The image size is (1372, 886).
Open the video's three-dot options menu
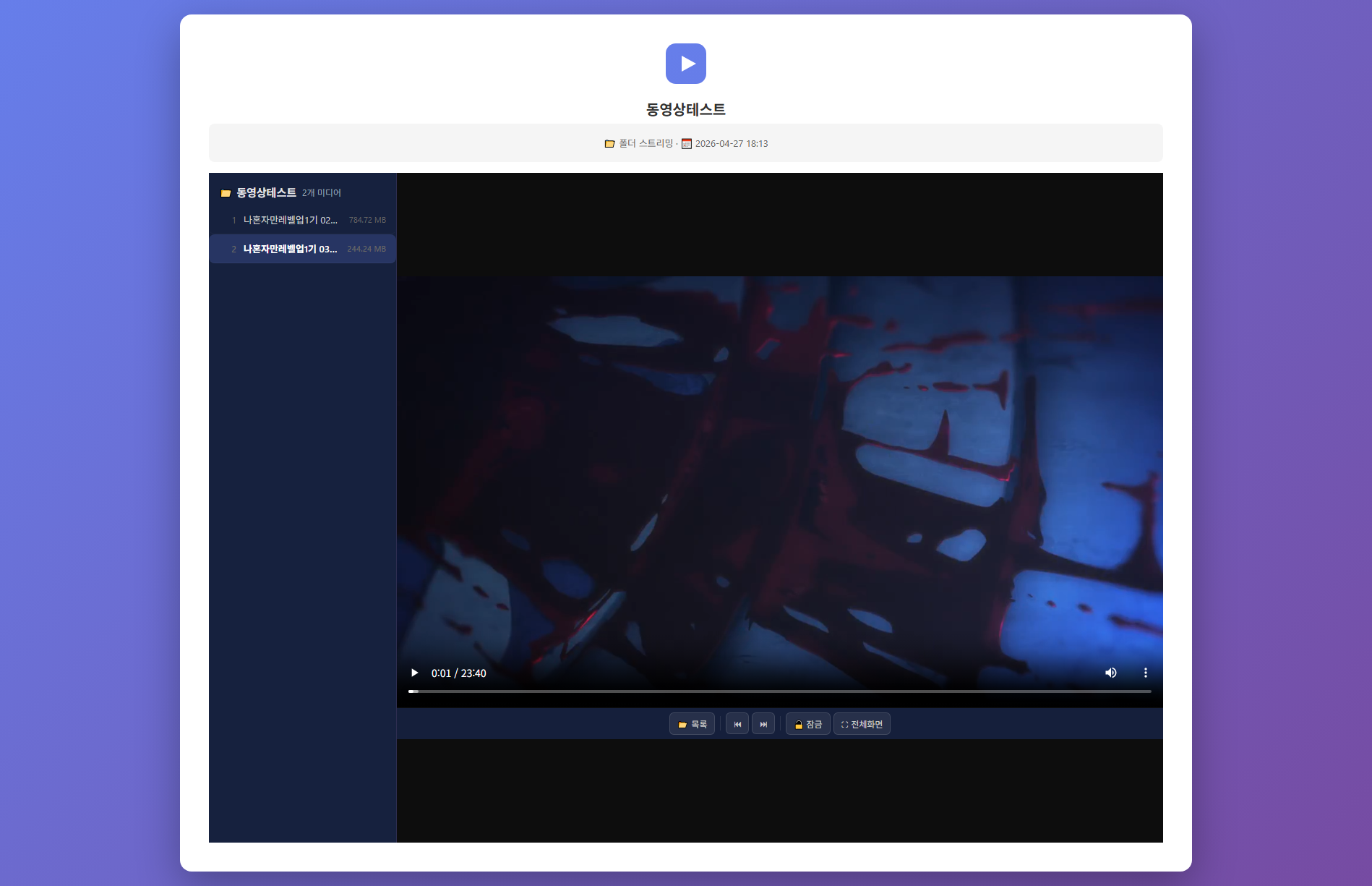1145,673
